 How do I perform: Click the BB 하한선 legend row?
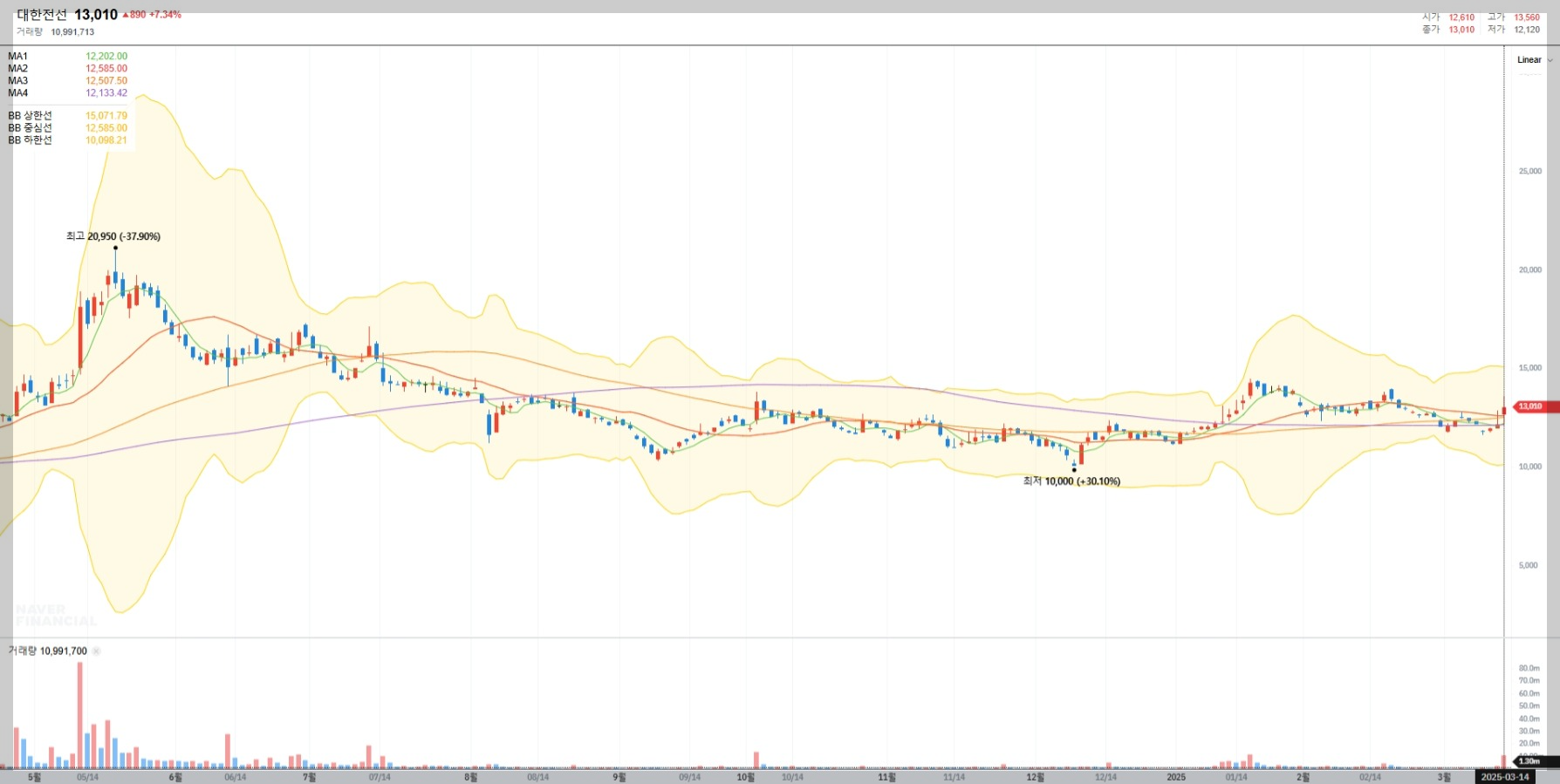point(67,140)
